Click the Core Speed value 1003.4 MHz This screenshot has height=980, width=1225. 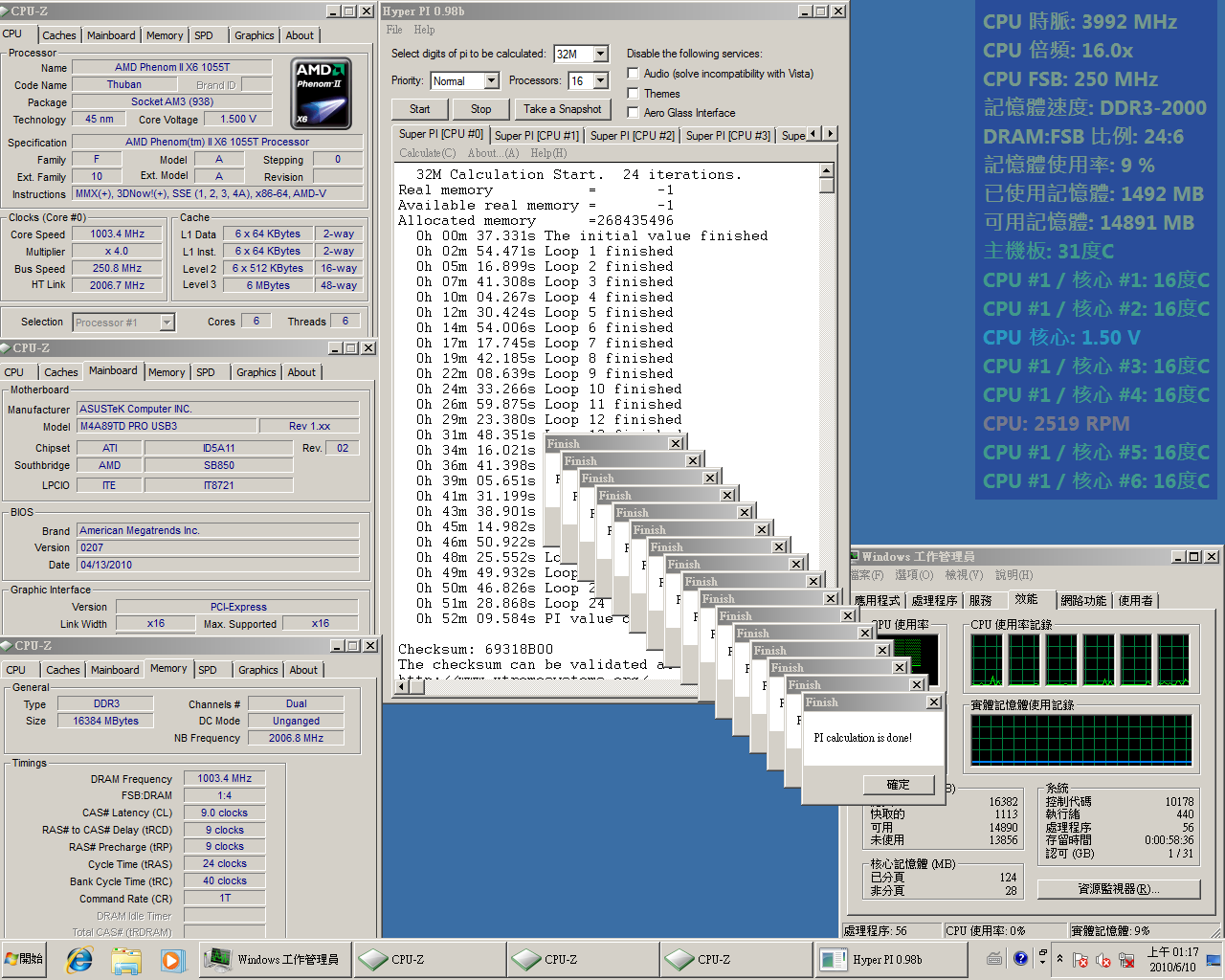pyautogui.click(x=118, y=234)
